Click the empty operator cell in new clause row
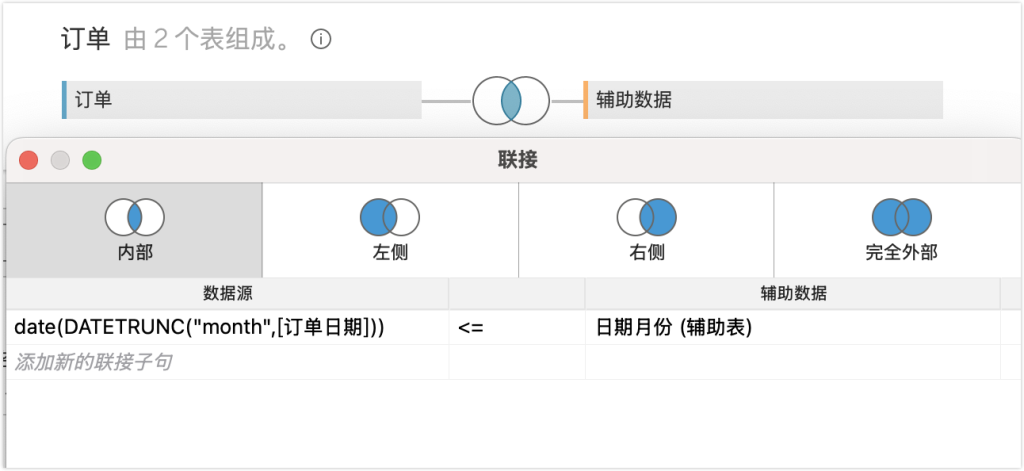 (516, 362)
